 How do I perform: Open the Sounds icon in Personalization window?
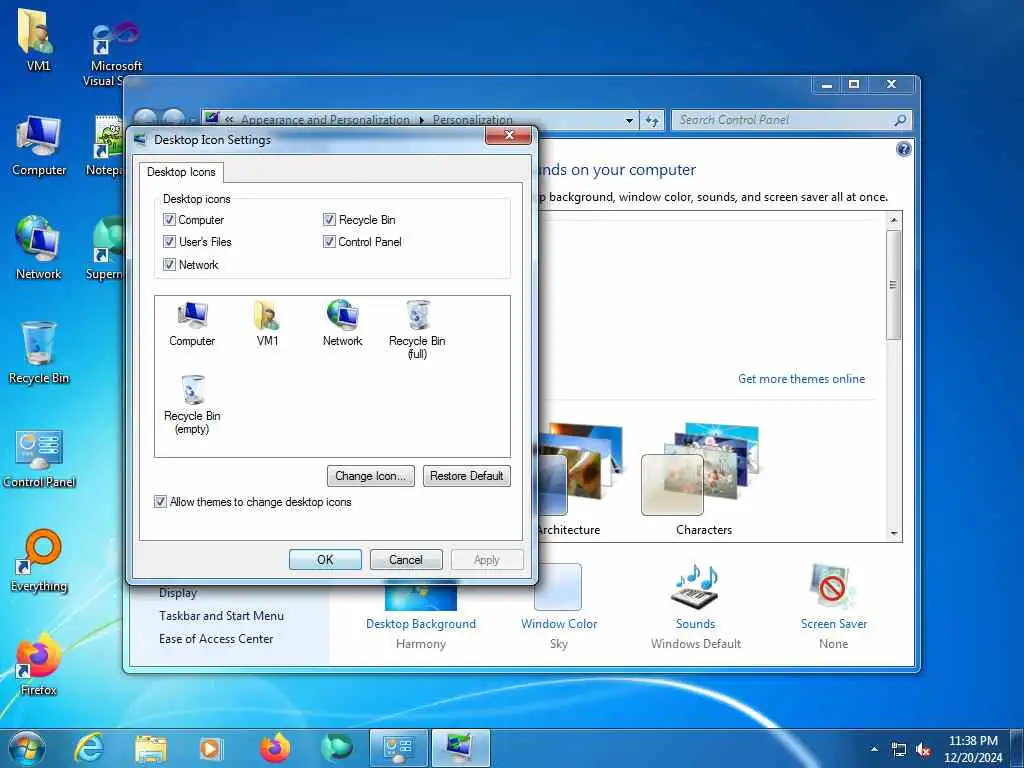pos(696,586)
